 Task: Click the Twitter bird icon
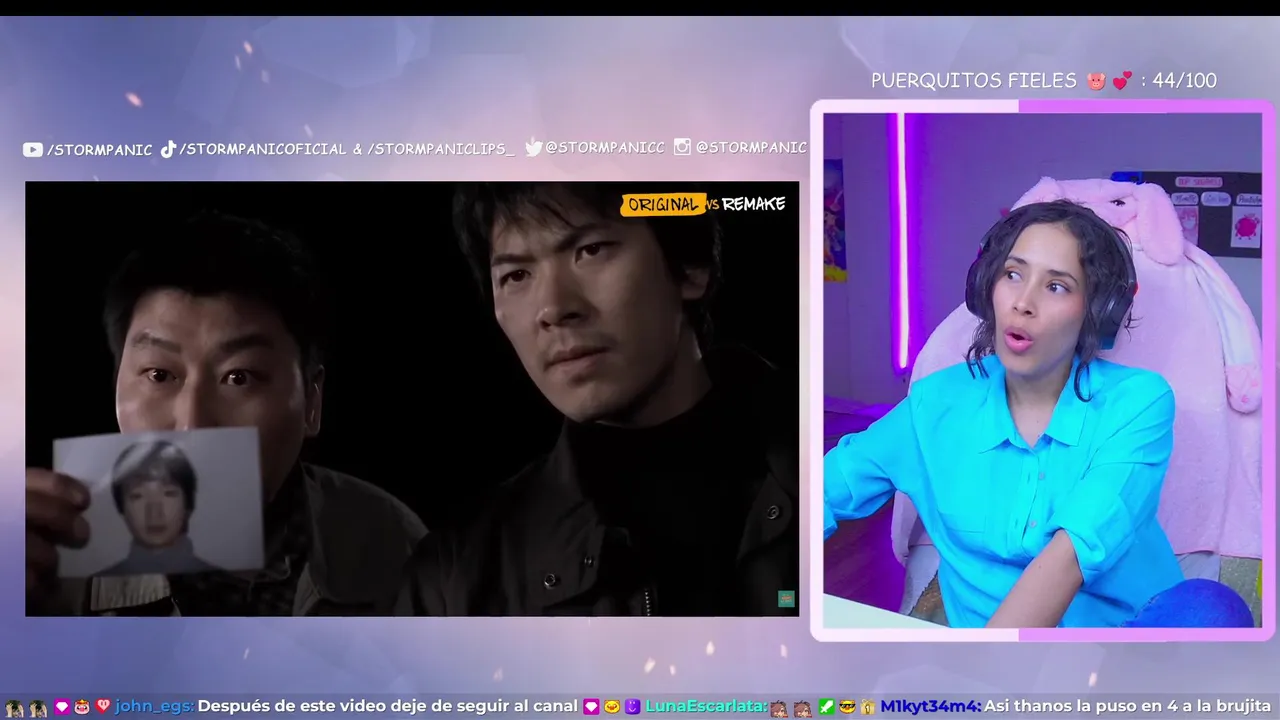(x=534, y=147)
